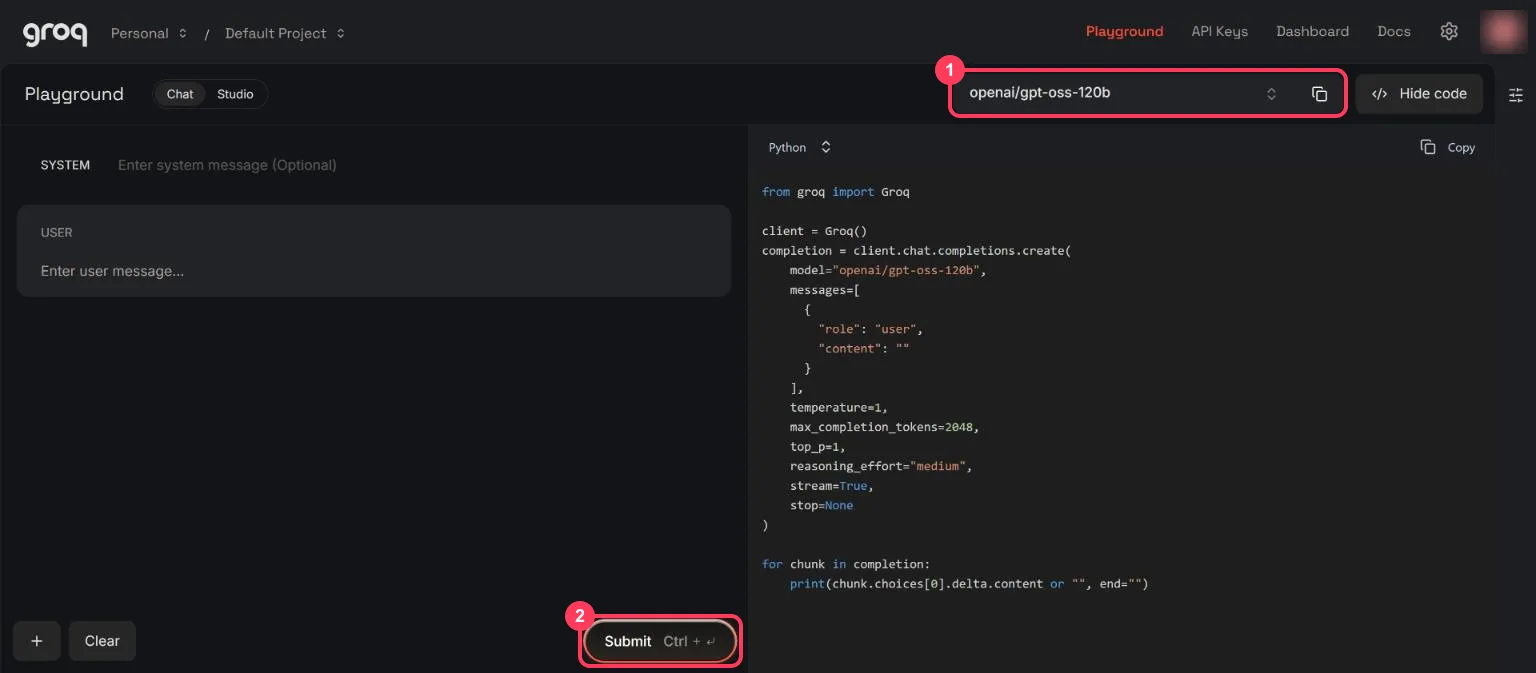The width and height of the screenshot is (1536, 673).
Task: Click the Playground heading text
Action: pyautogui.click(x=74, y=94)
